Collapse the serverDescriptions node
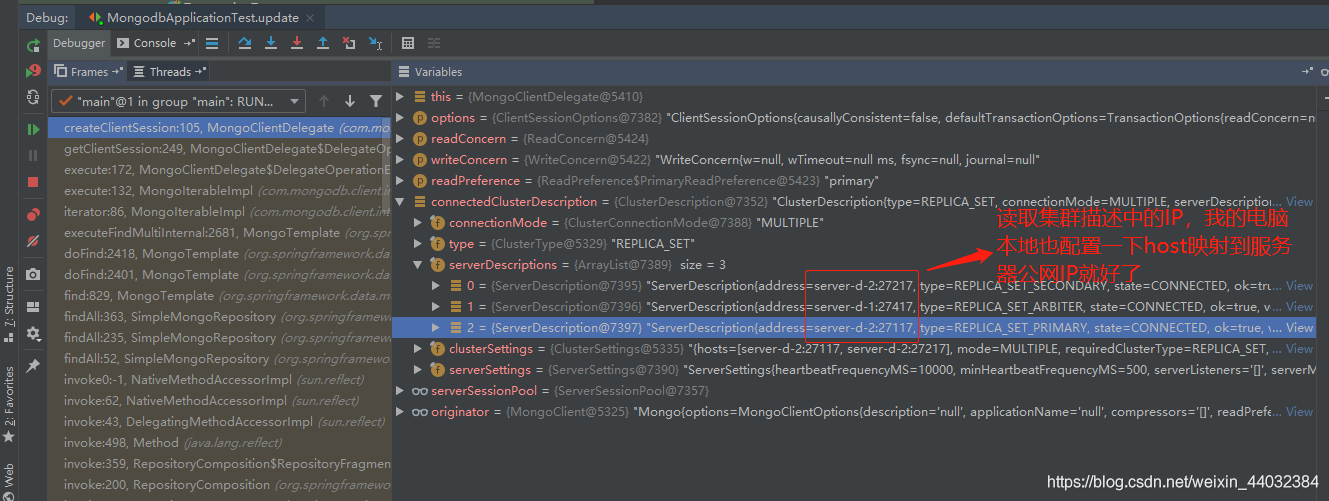The width and height of the screenshot is (1329, 501). 419,265
